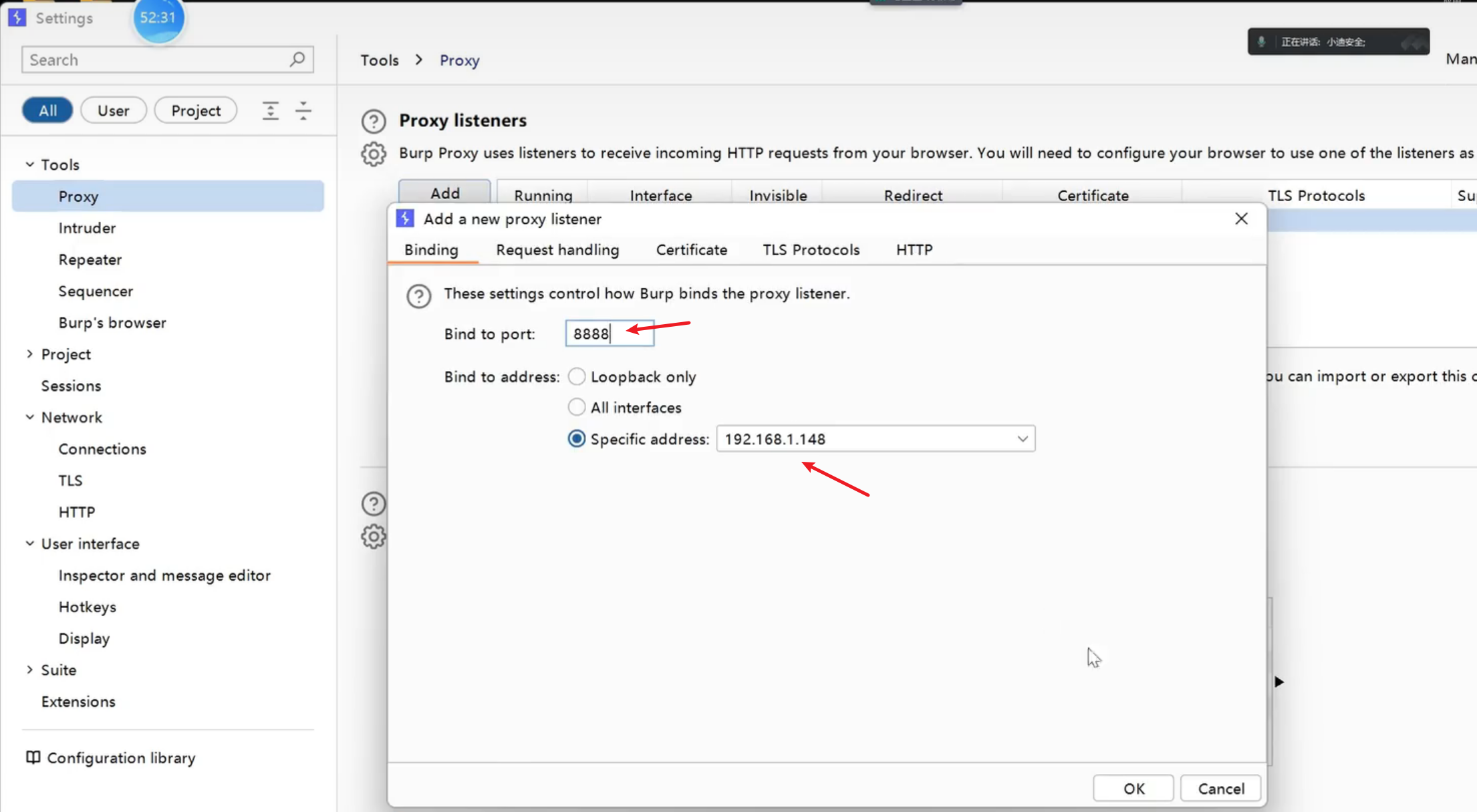This screenshot has width=1477, height=812.
Task: Open the Configuration library book icon
Action: pos(33,757)
